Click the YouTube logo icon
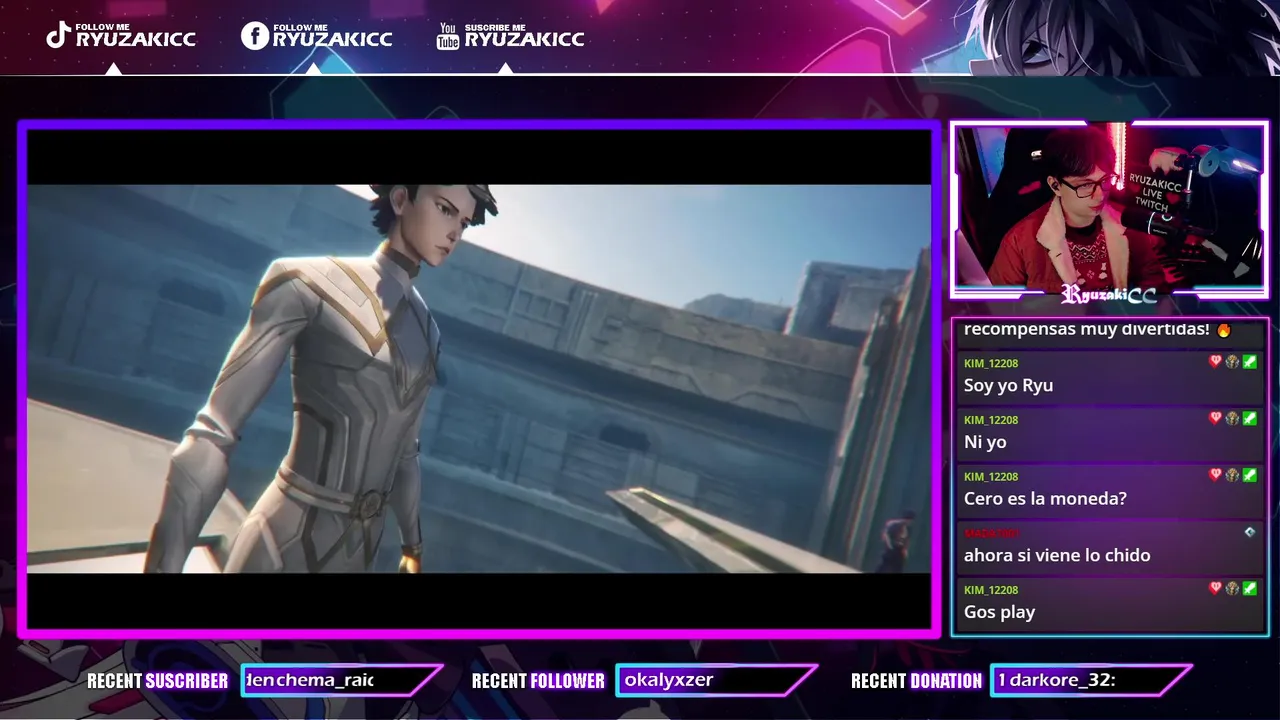The height and width of the screenshot is (720, 1280). (448, 36)
